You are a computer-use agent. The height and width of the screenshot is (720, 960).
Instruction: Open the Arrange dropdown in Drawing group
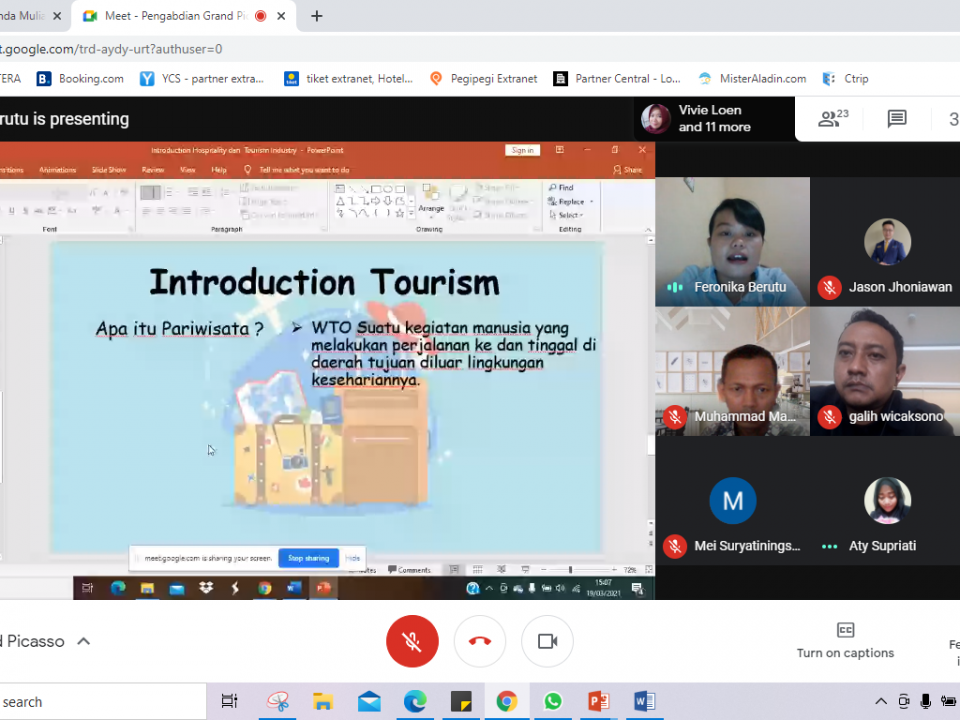431,200
